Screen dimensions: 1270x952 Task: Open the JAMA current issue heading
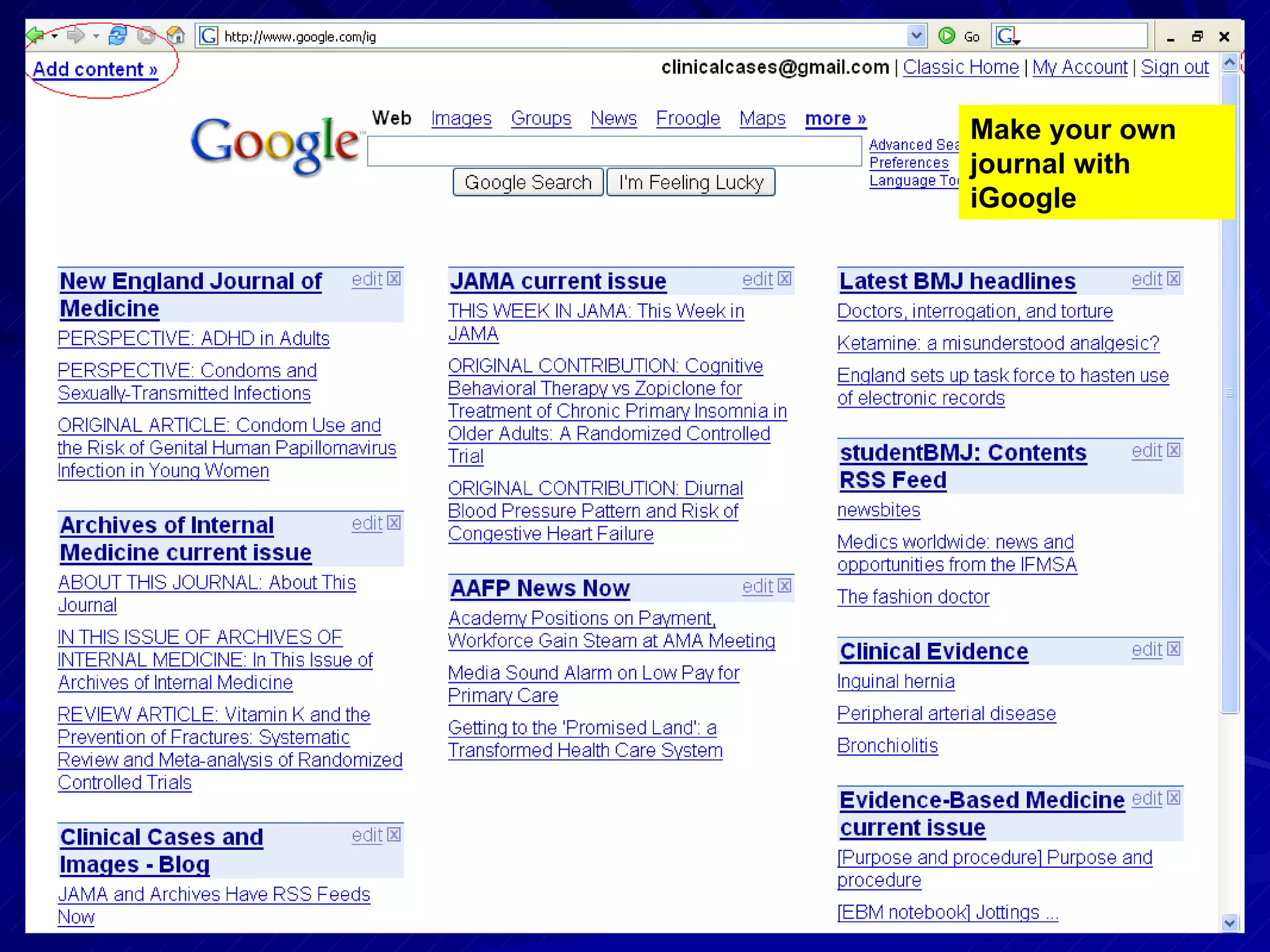(558, 281)
